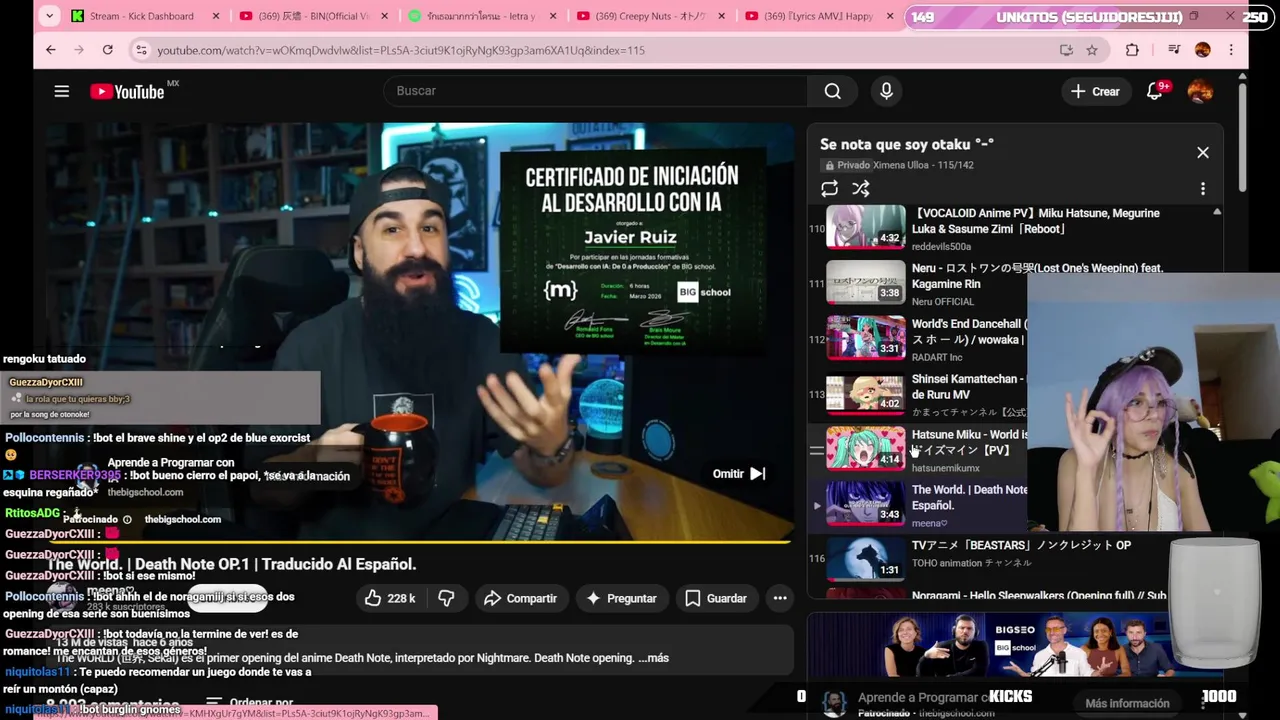Open thebigschool.com sponsor link on video
Screen dimensions: 1280x720
182,519
